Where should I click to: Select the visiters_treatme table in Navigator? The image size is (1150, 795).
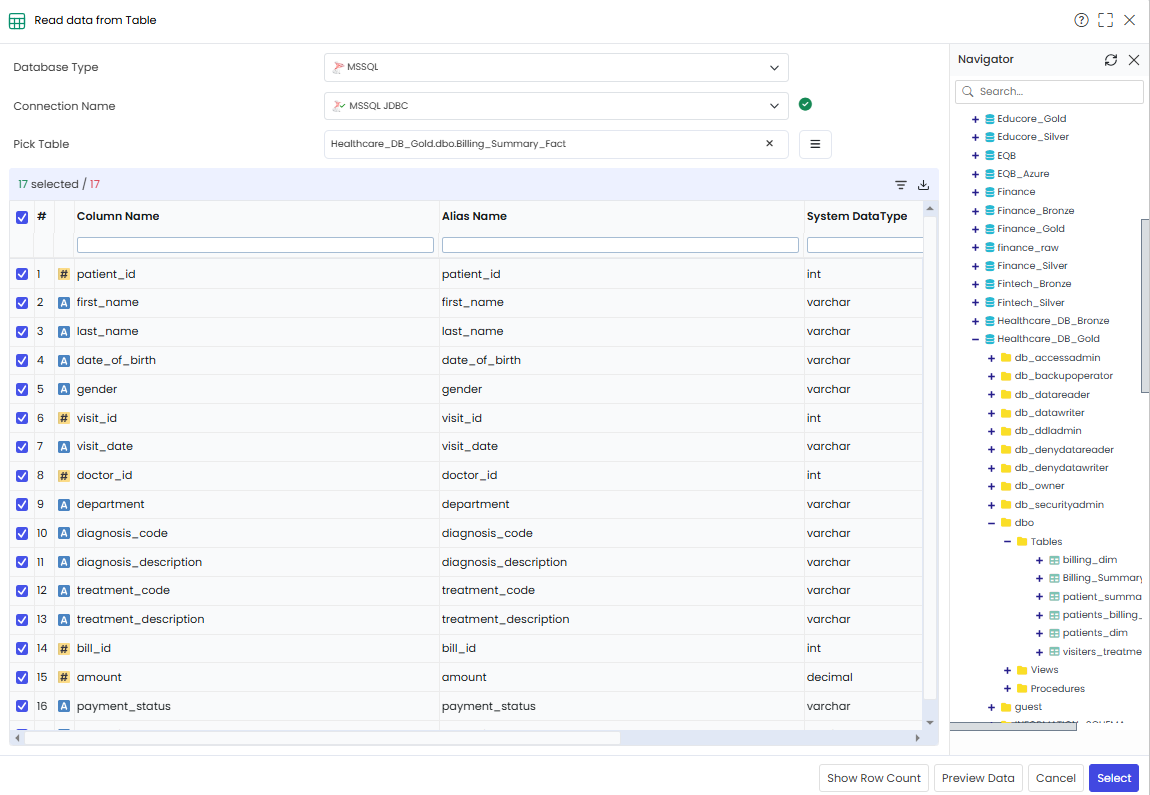[1102, 651]
